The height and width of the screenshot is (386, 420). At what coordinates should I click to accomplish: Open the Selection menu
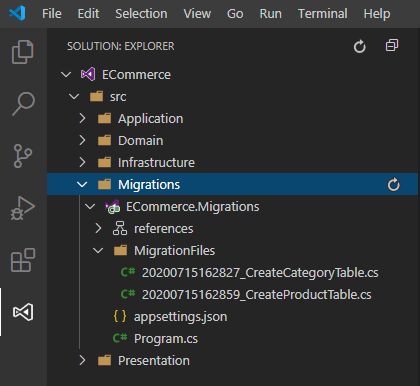tap(141, 14)
